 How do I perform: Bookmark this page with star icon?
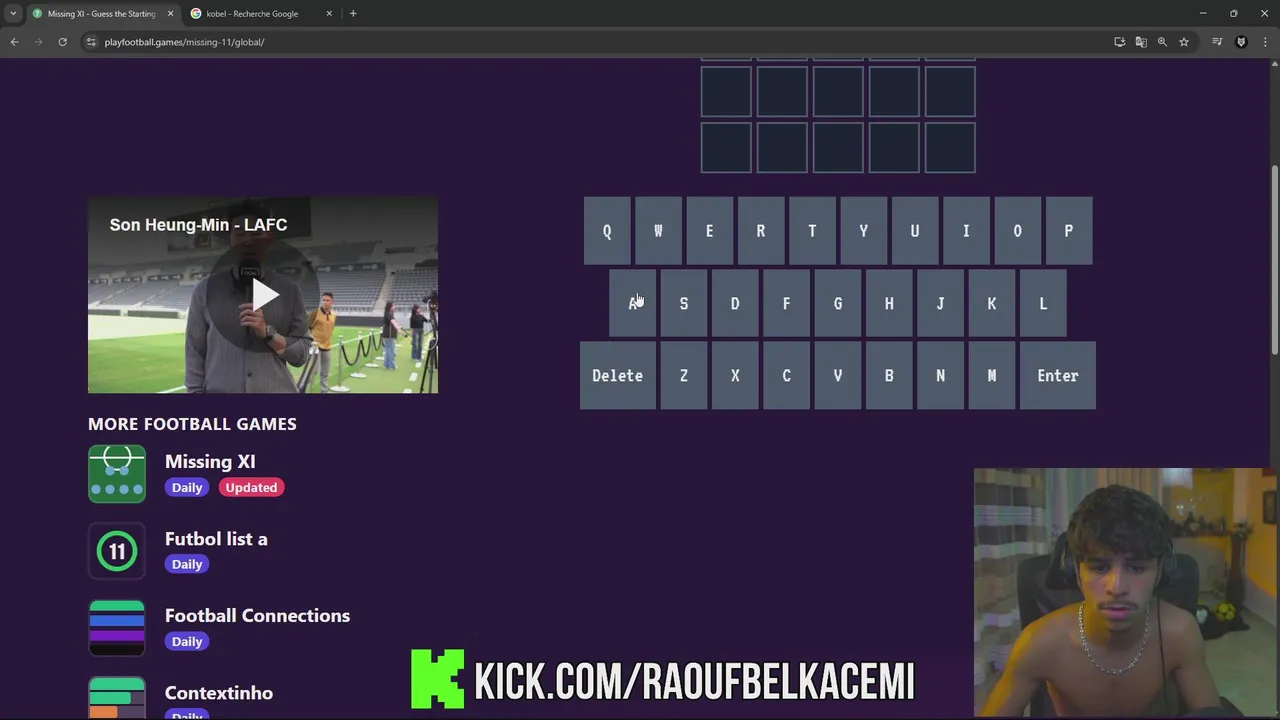pos(1184,42)
